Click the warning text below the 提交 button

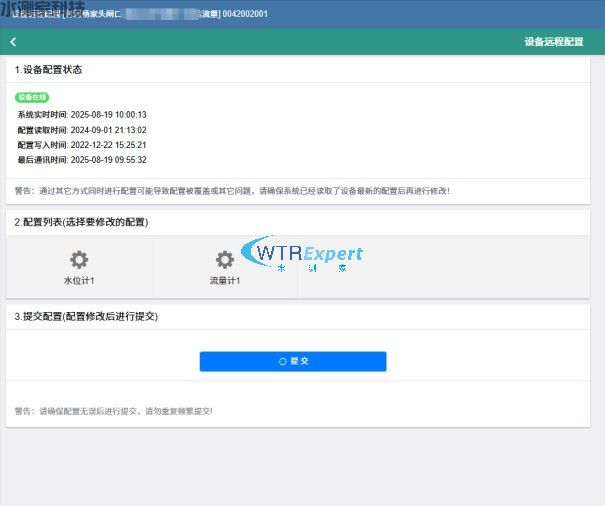click(x=113, y=411)
